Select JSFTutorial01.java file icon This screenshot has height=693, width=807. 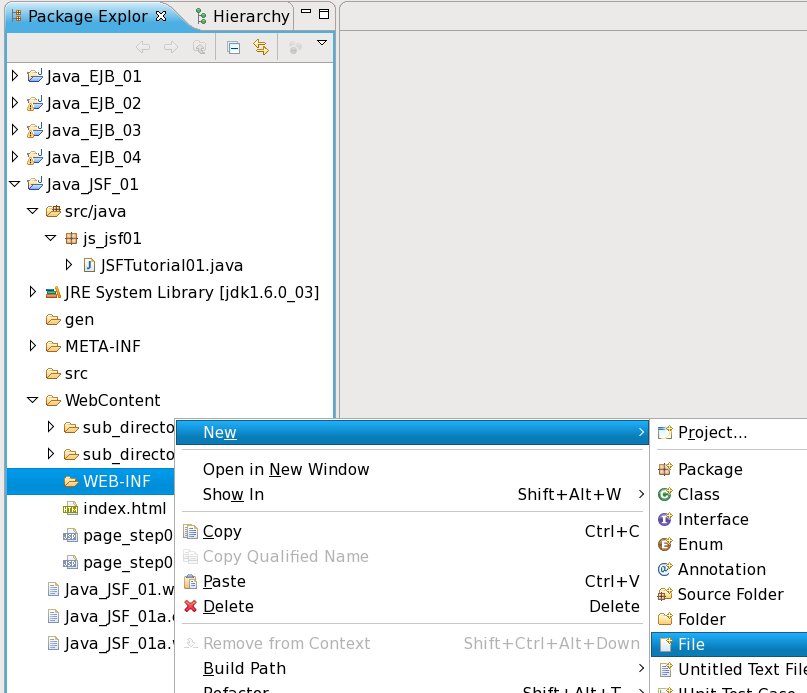(89, 265)
